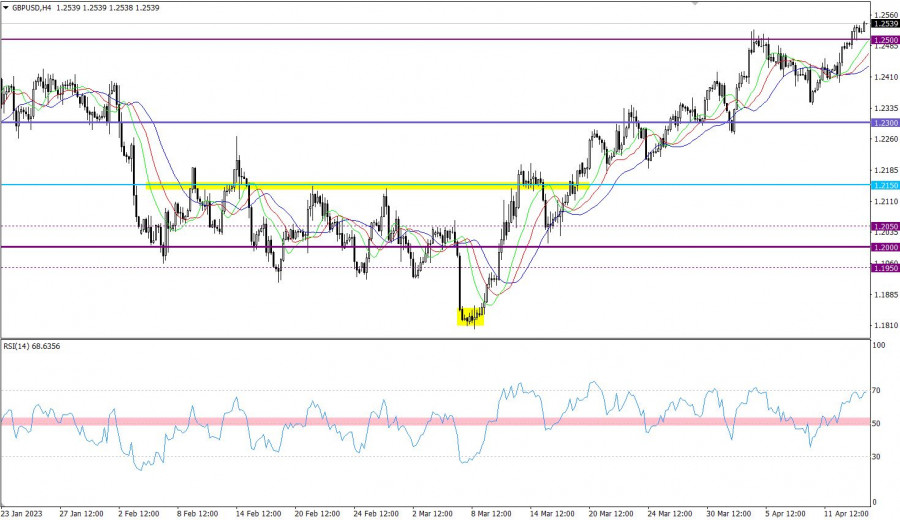Open the GBPUSD,H4 chart dropdown arrow
Viewport: 900px width, 520px height.
click(6, 8)
